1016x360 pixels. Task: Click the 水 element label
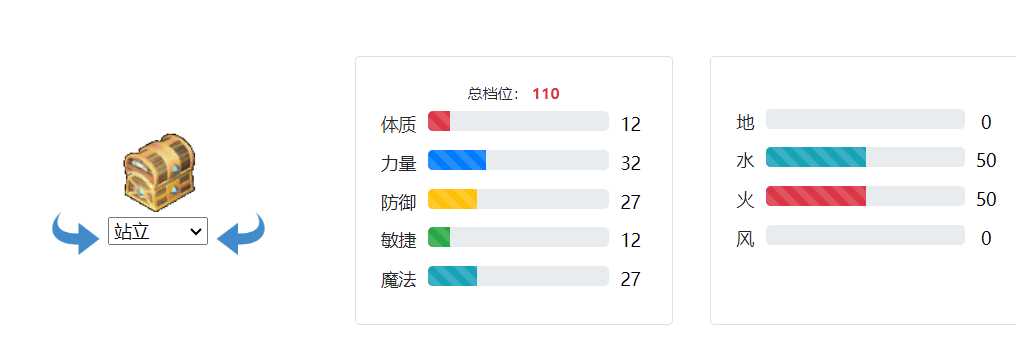pos(746,161)
